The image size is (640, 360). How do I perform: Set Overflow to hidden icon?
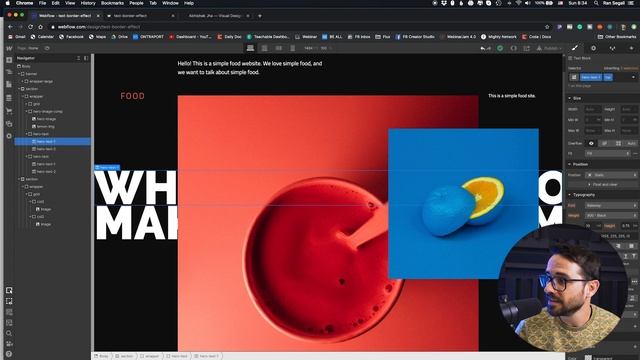click(x=604, y=143)
